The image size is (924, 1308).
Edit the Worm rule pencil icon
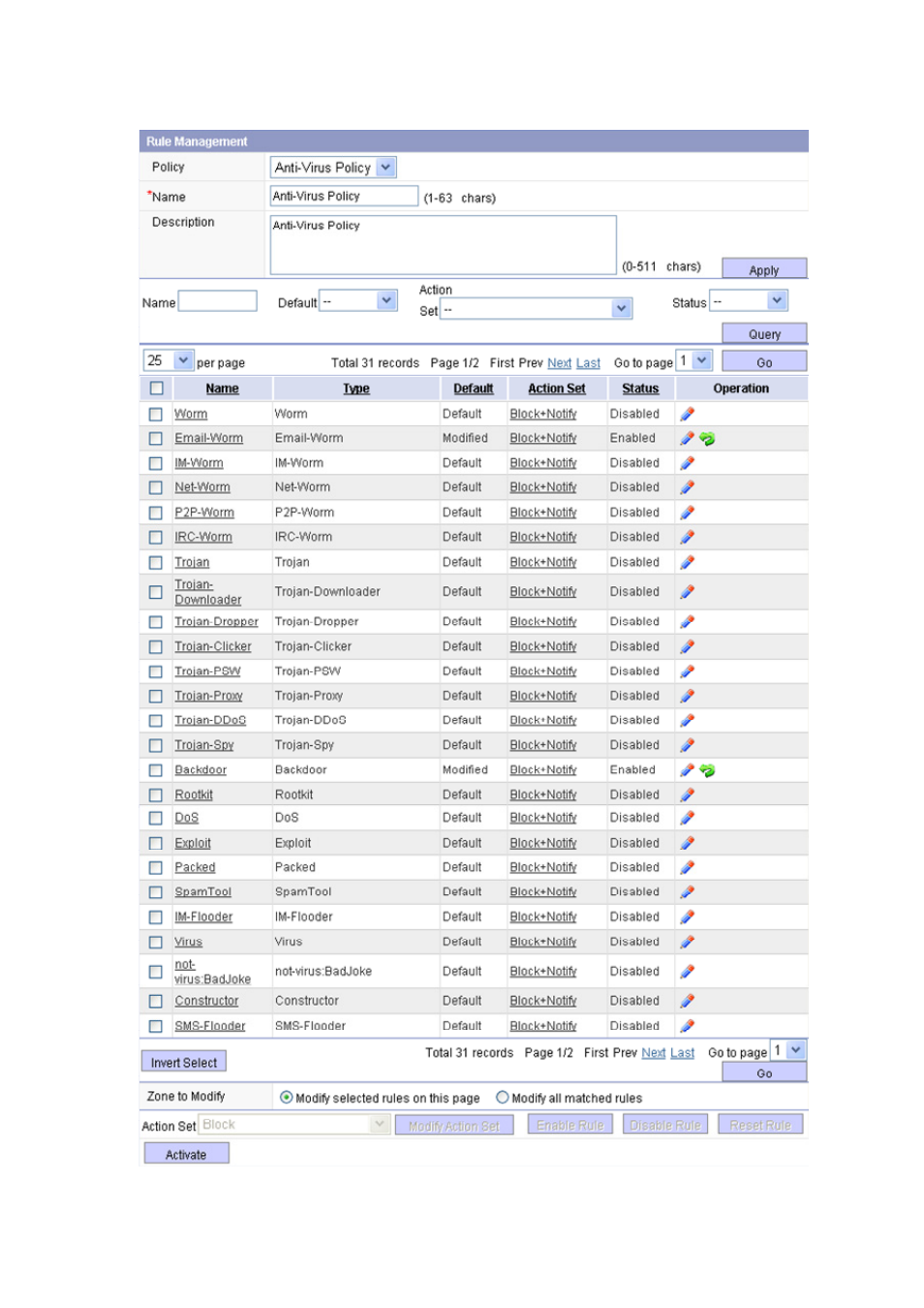click(x=688, y=414)
